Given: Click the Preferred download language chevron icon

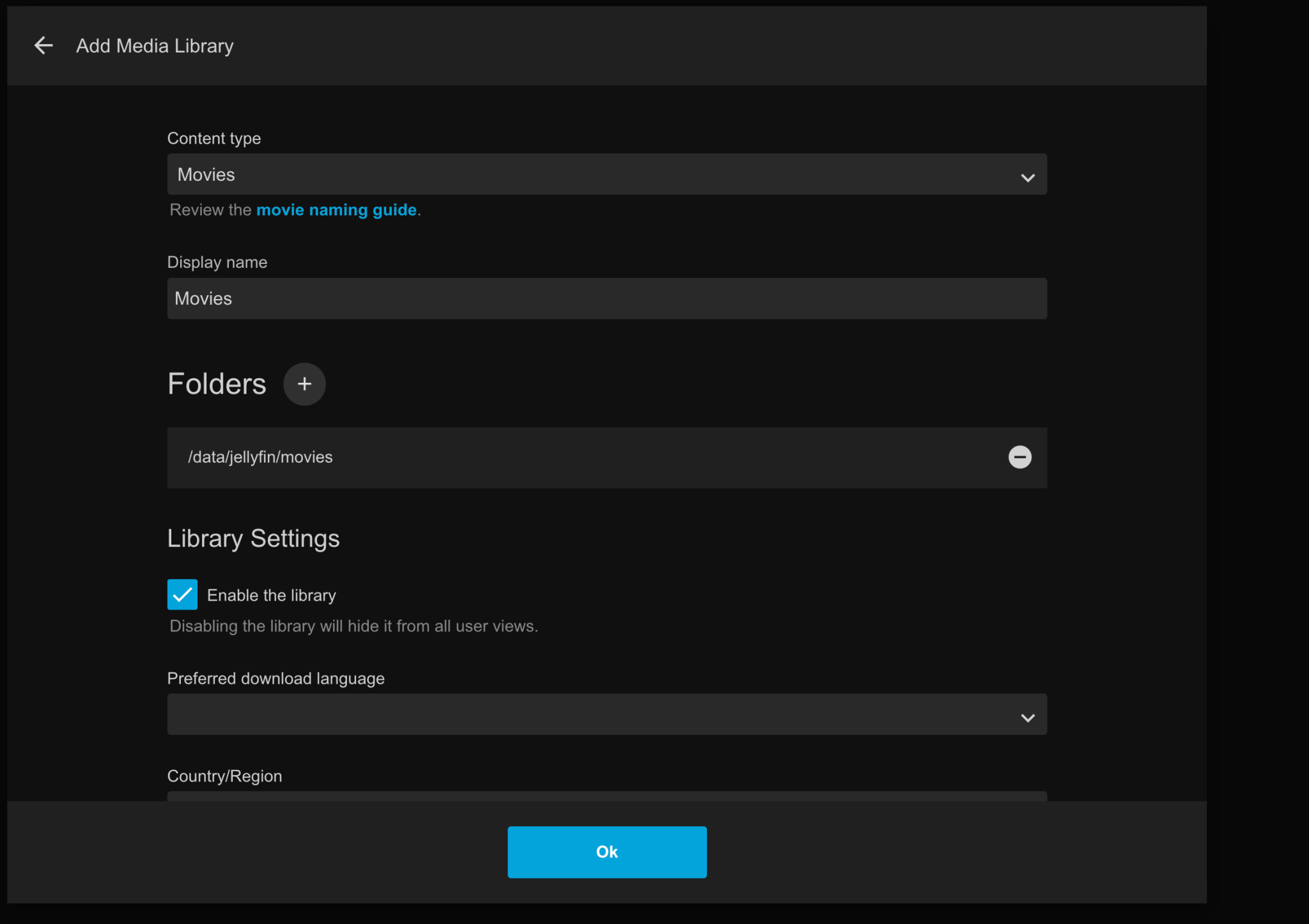Looking at the screenshot, I should point(1028,718).
